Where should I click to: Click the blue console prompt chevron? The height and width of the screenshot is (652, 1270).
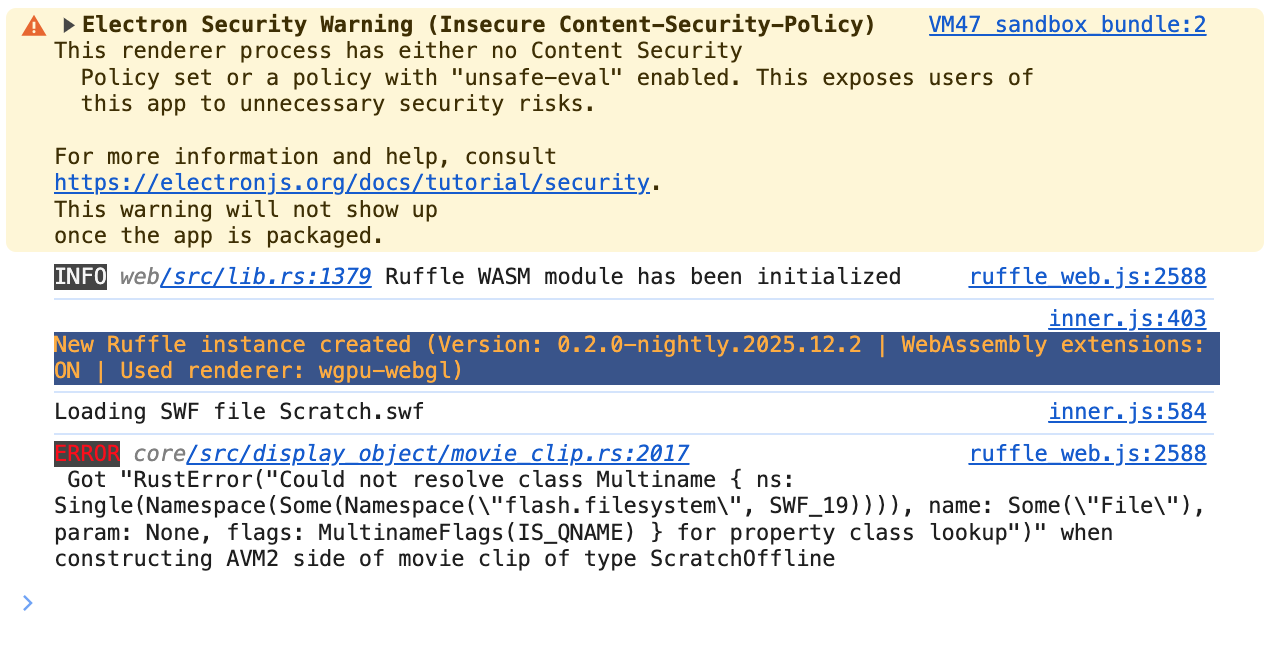pyautogui.click(x=28, y=603)
